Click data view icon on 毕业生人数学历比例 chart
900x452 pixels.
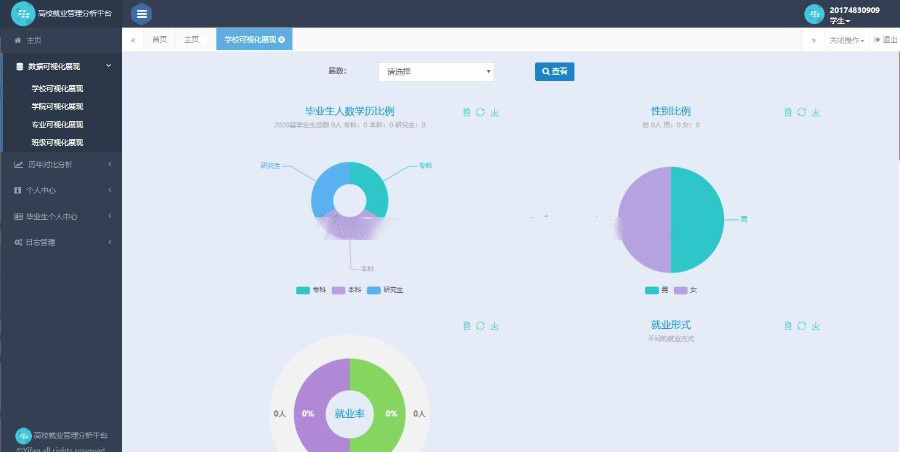pyautogui.click(x=467, y=112)
